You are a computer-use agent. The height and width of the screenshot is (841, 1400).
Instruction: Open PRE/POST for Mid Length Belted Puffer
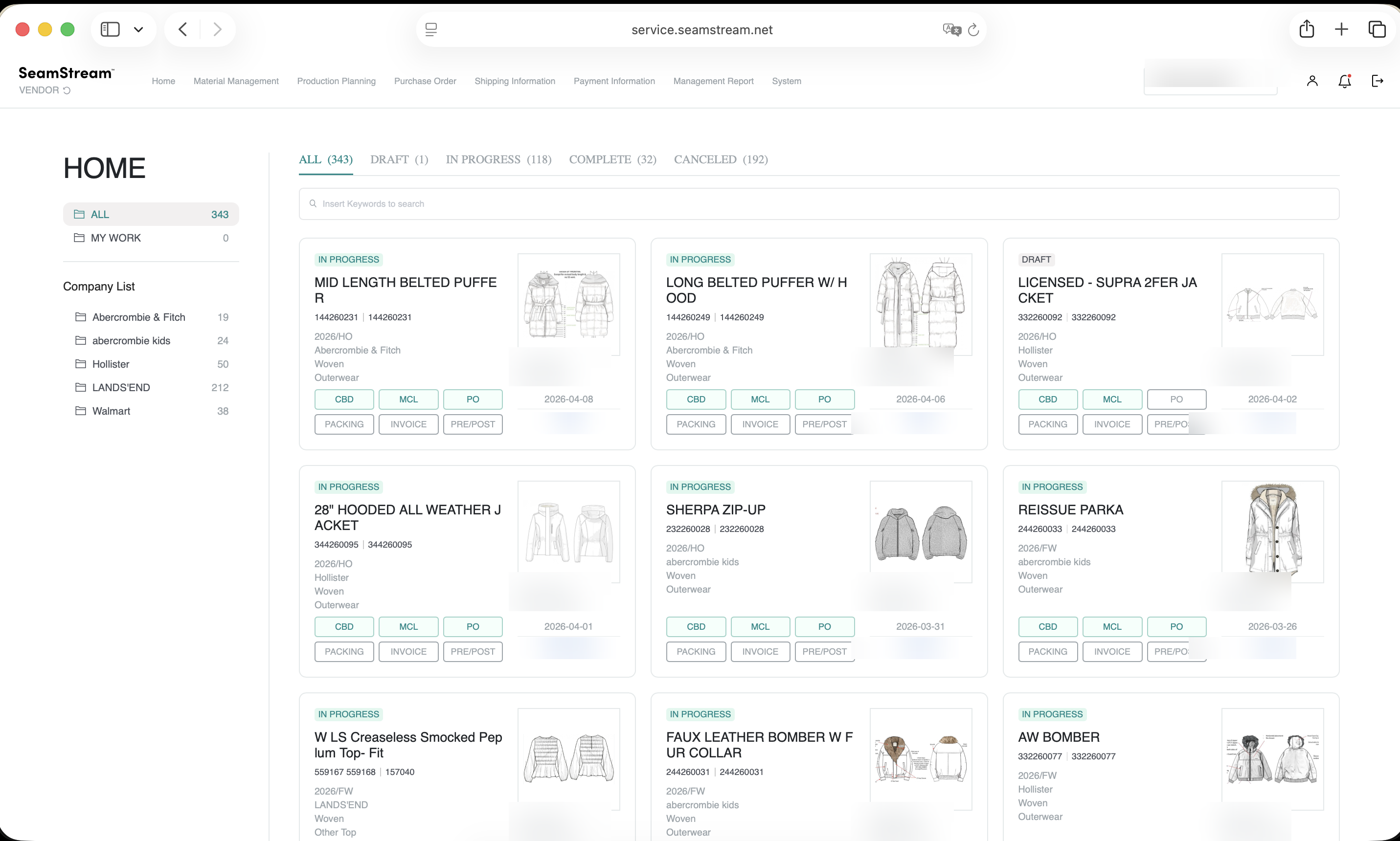pos(473,424)
